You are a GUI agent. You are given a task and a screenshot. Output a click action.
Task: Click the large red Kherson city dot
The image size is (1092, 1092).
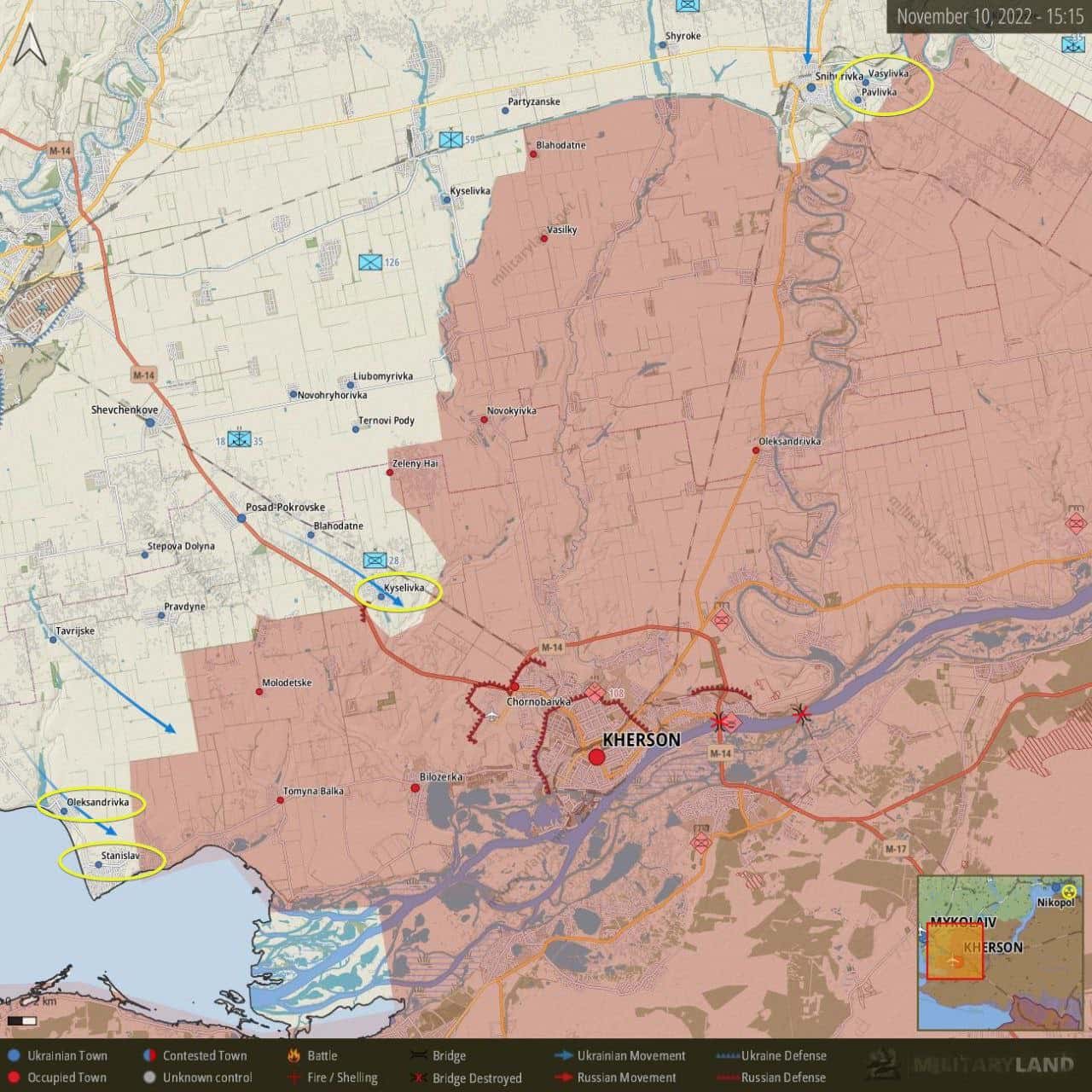[596, 757]
